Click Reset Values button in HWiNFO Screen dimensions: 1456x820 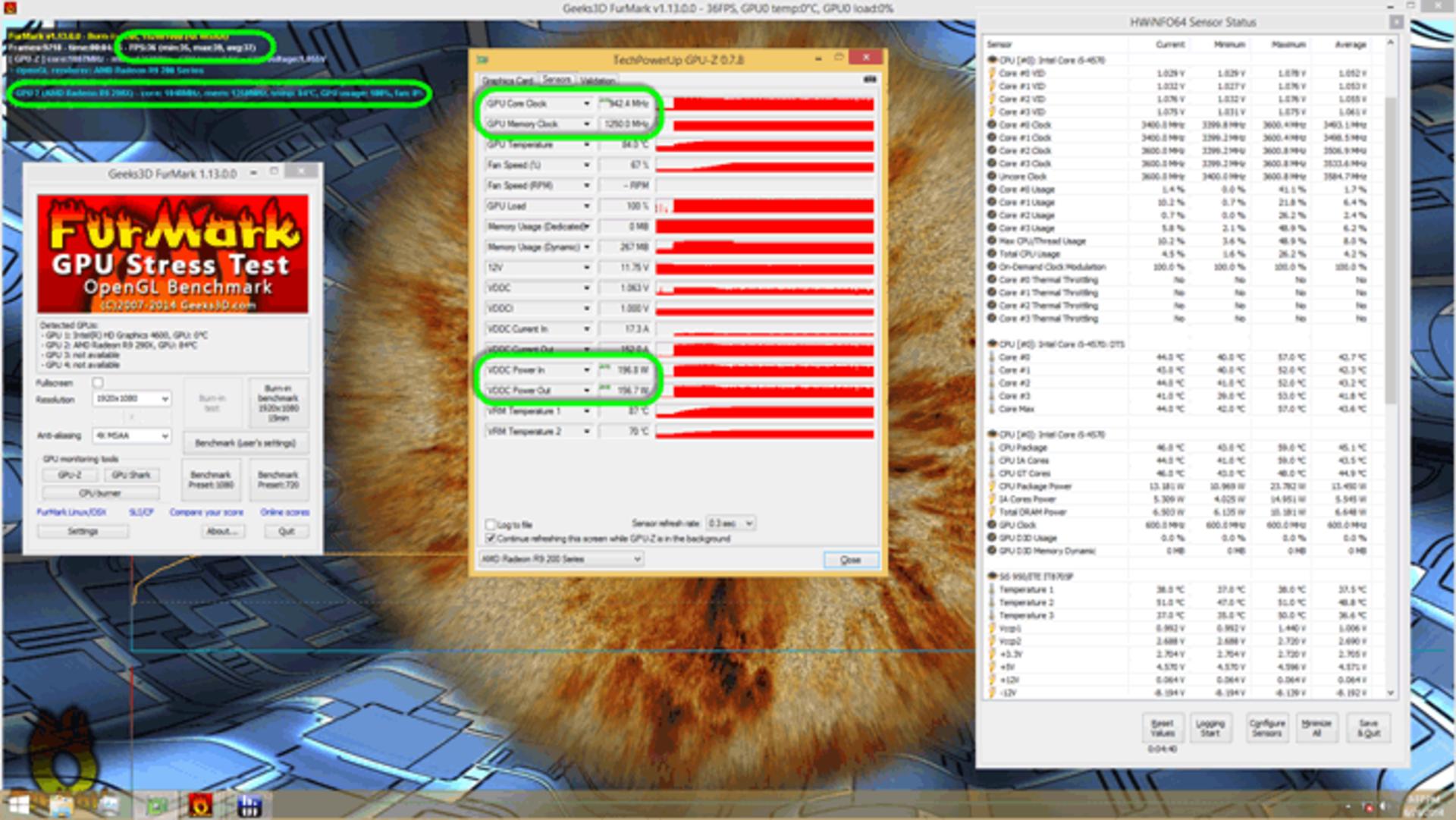[x=1163, y=728]
